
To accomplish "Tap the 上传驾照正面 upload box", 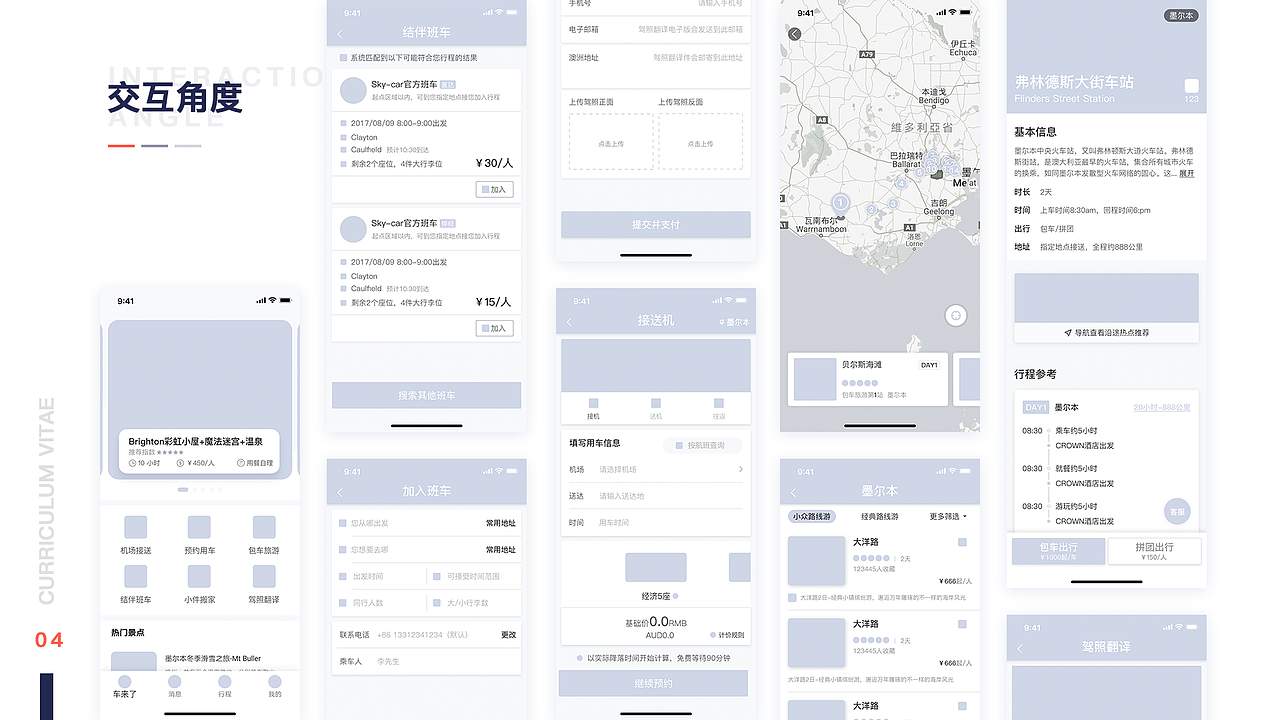I will [x=611, y=142].
